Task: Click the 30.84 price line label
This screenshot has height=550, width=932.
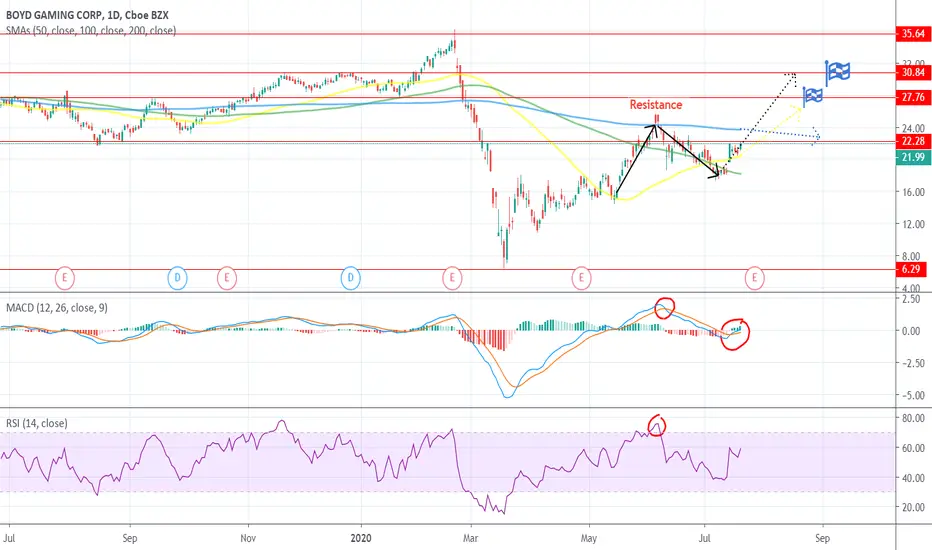Action: click(x=913, y=73)
